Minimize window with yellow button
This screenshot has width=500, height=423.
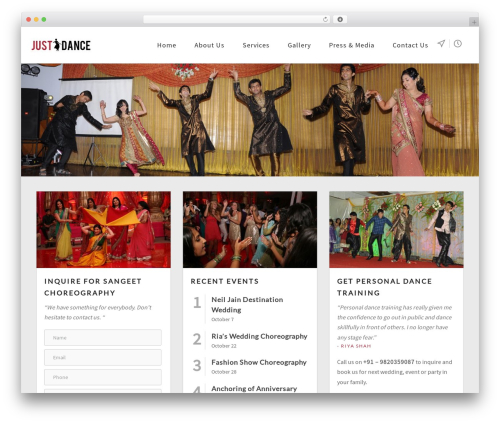point(36,19)
